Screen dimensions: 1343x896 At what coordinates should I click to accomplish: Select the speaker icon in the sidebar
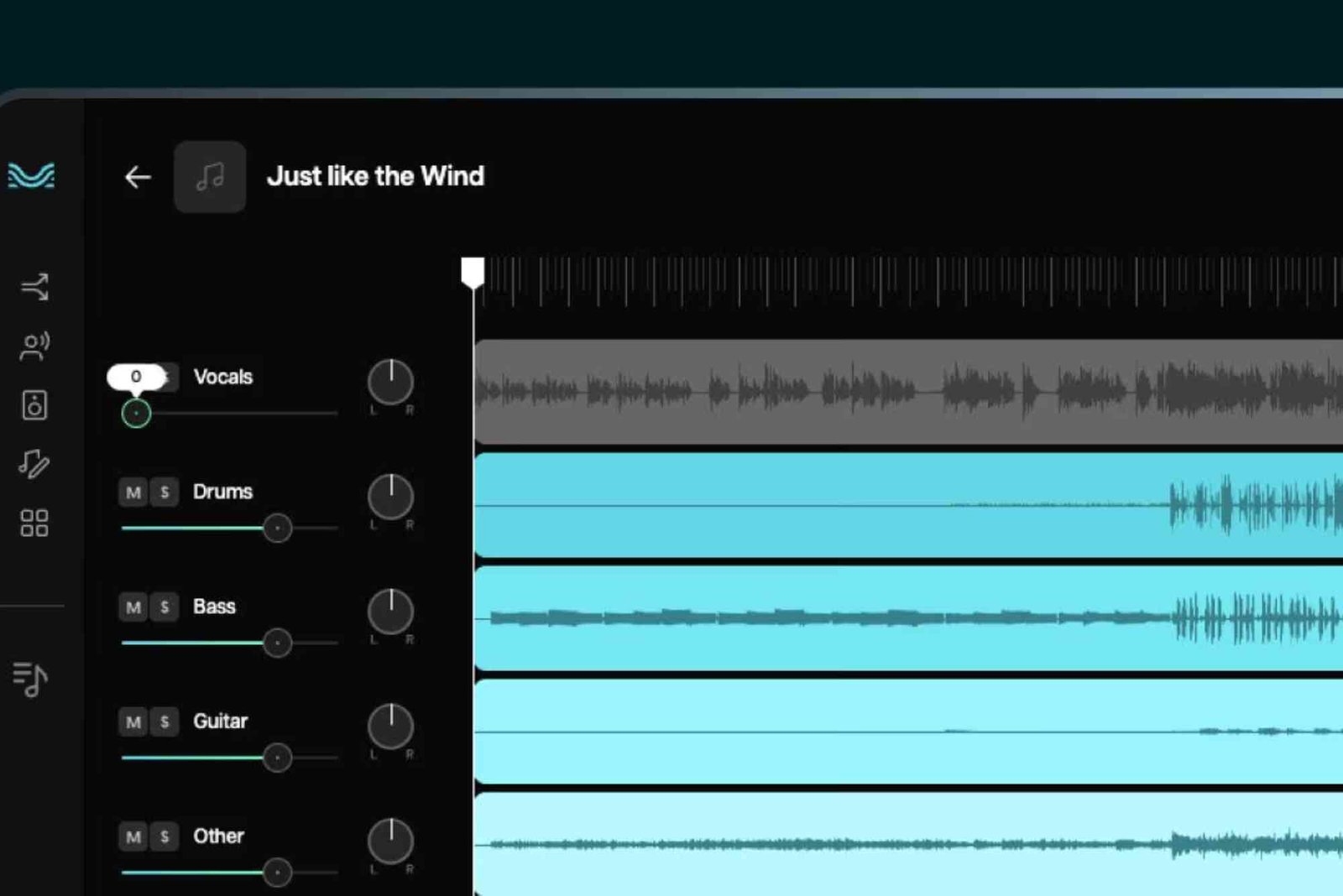34,405
